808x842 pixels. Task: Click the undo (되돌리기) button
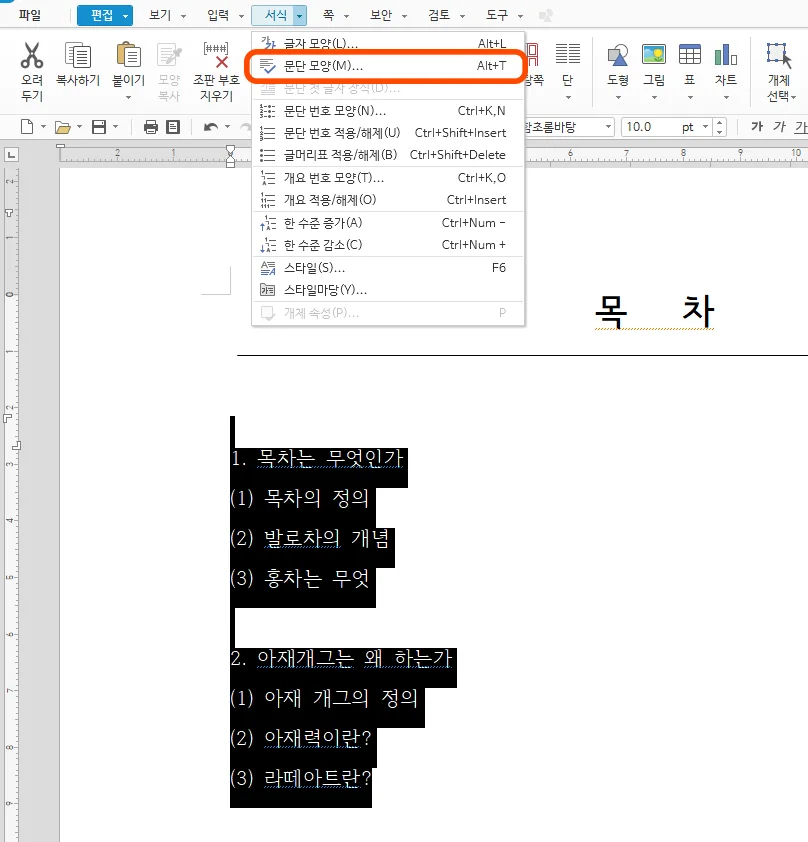pos(212,127)
